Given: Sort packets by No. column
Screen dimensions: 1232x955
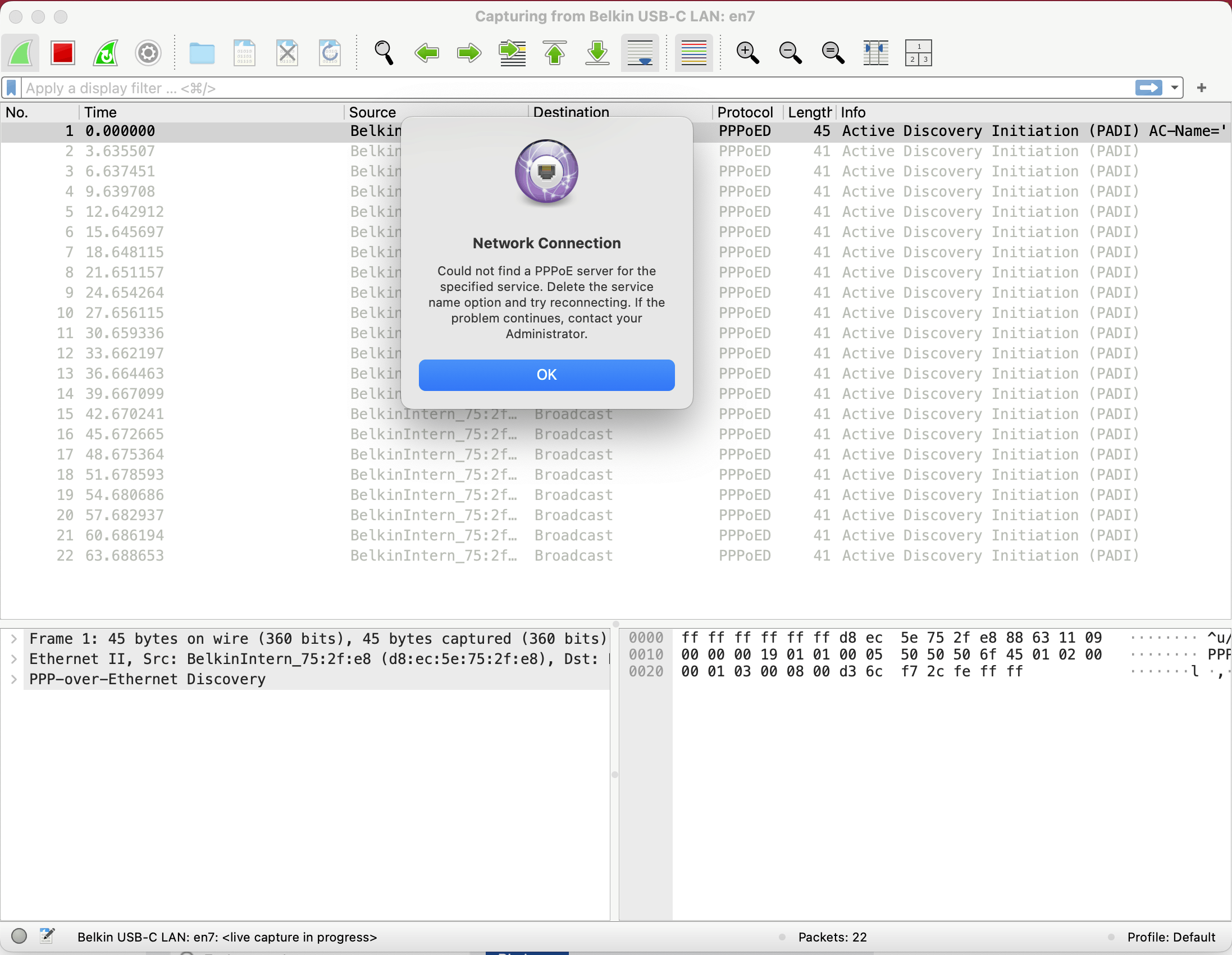Looking at the screenshot, I should click(39, 112).
